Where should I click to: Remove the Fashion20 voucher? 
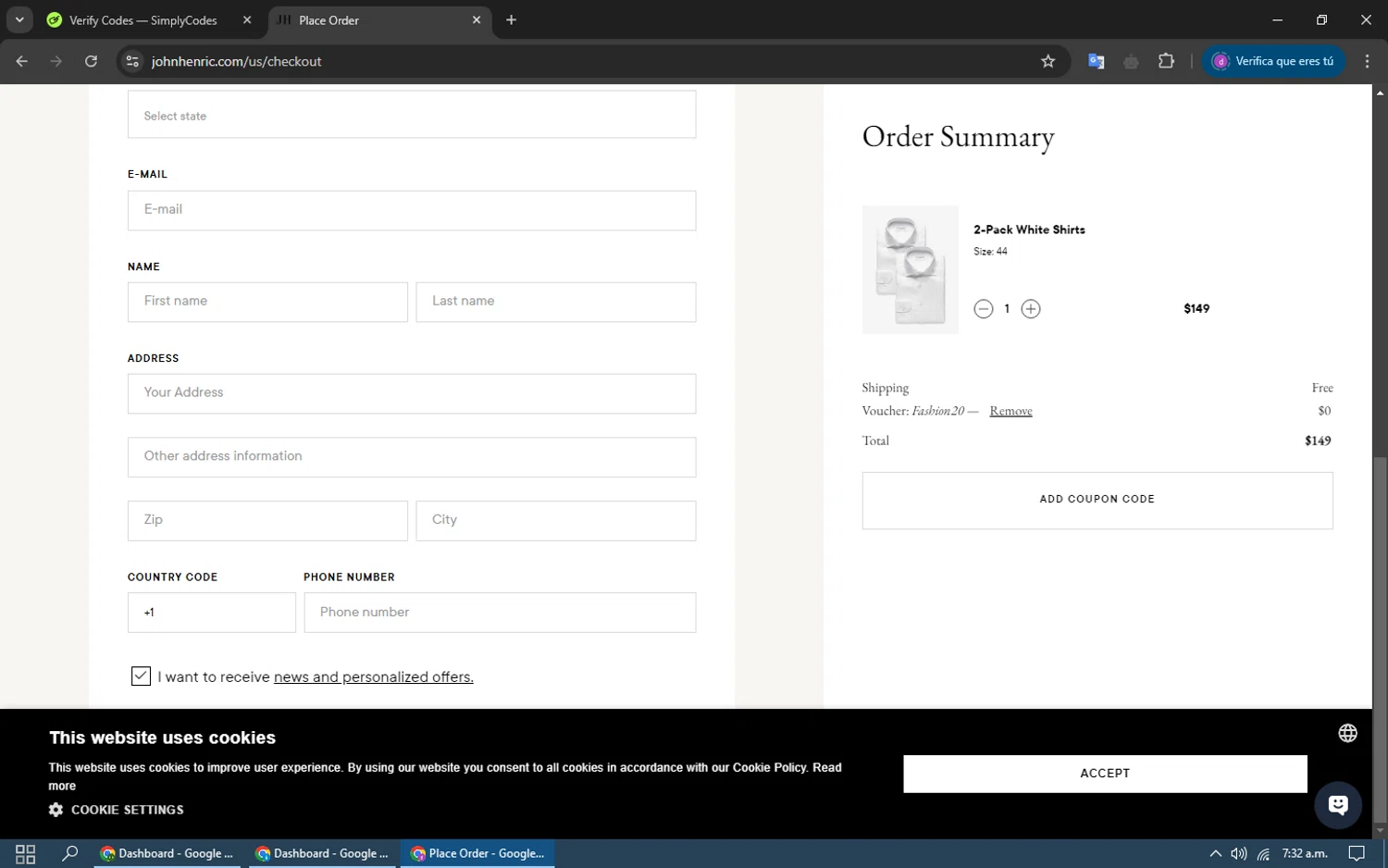pyautogui.click(x=1010, y=411)
